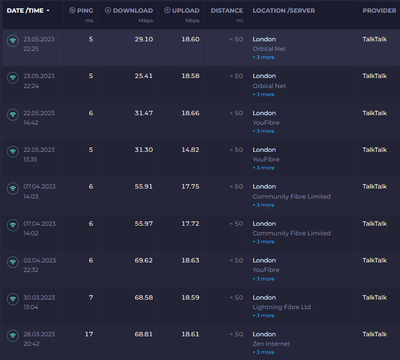400x360 pixels.
Task: Sort by the LOCATION/SERVER column header
Action: [284, 11]
